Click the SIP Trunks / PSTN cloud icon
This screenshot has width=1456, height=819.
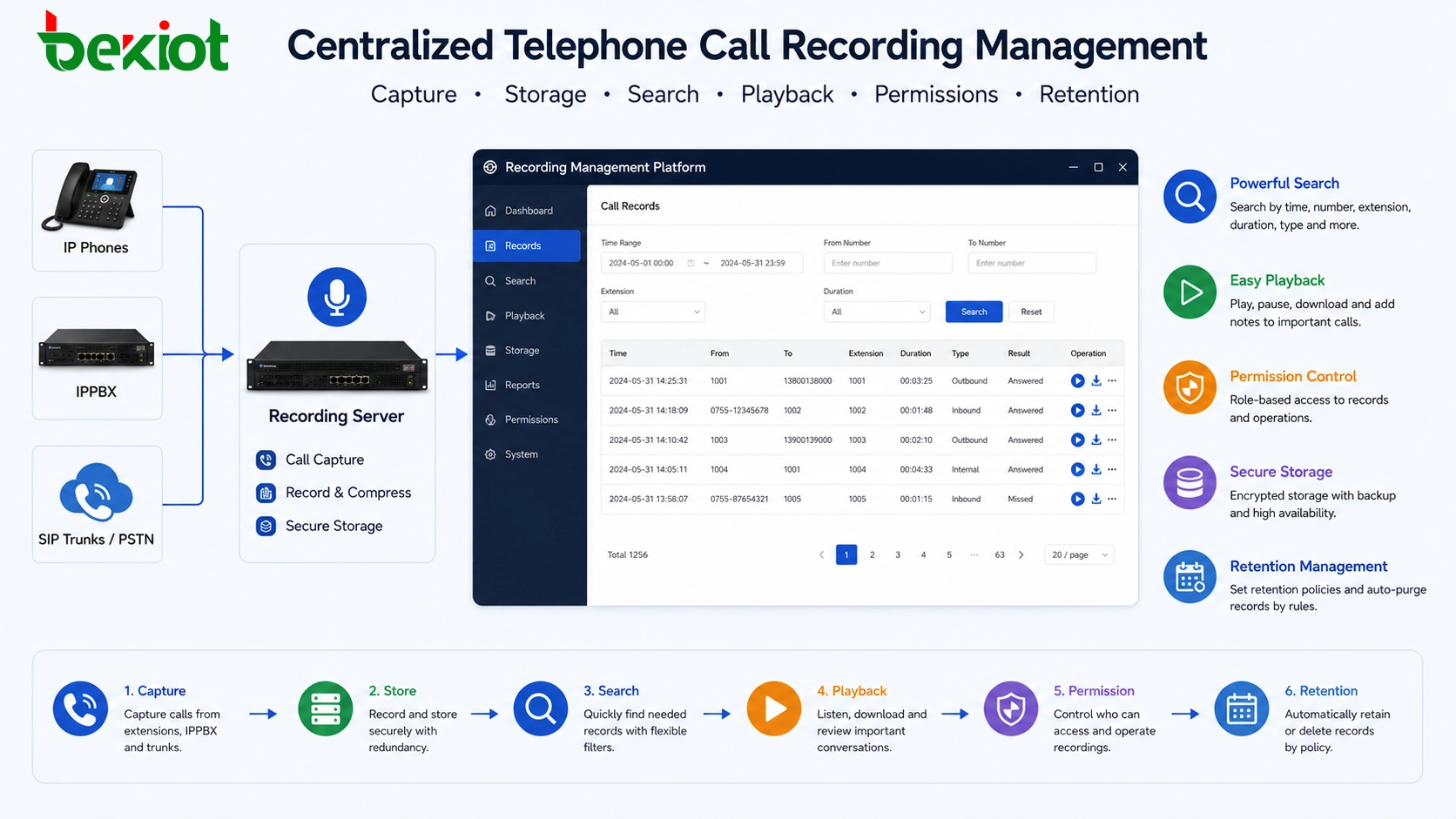[96, 493]
